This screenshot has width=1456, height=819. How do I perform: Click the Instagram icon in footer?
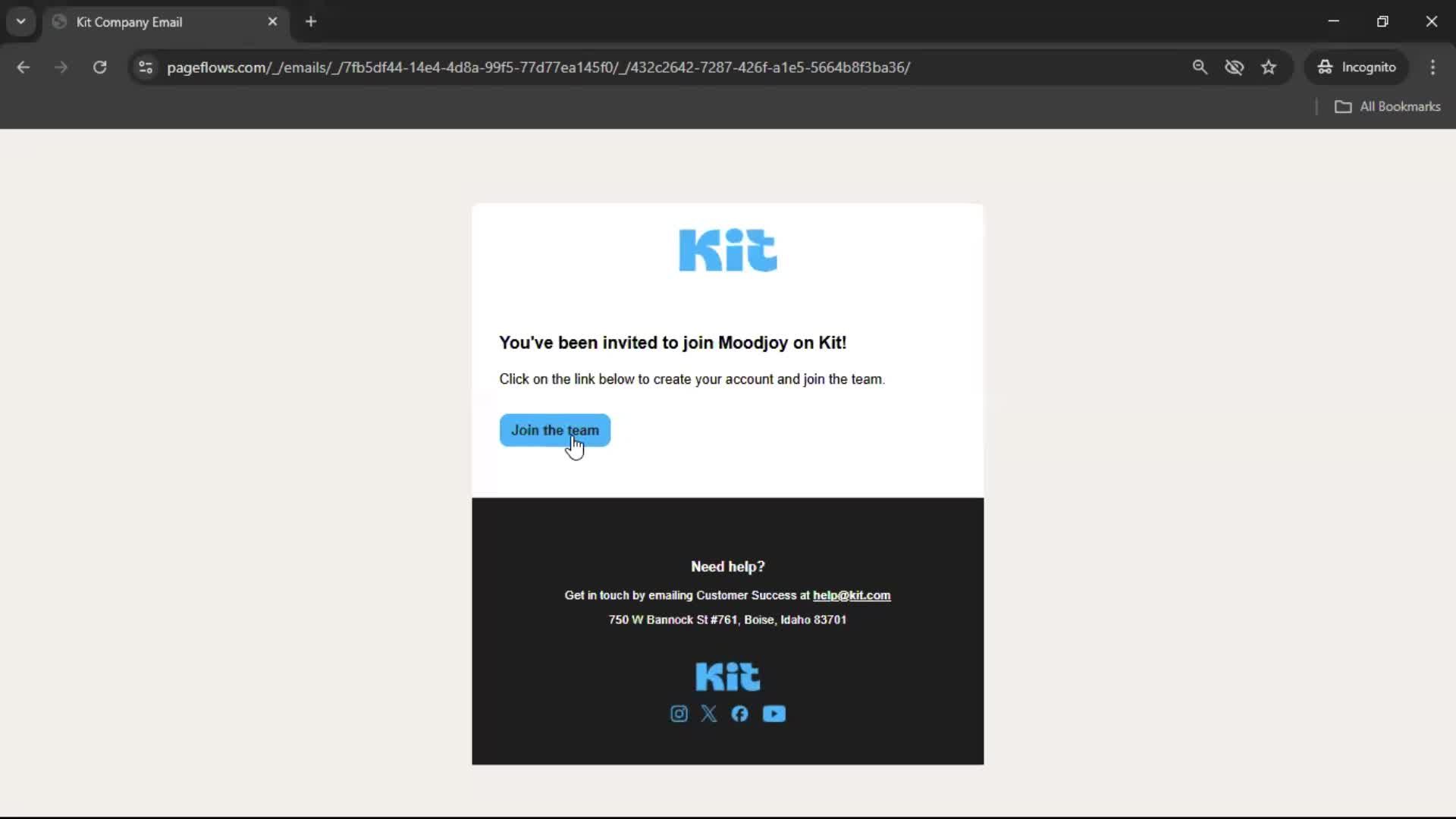[x=679, y=714]
